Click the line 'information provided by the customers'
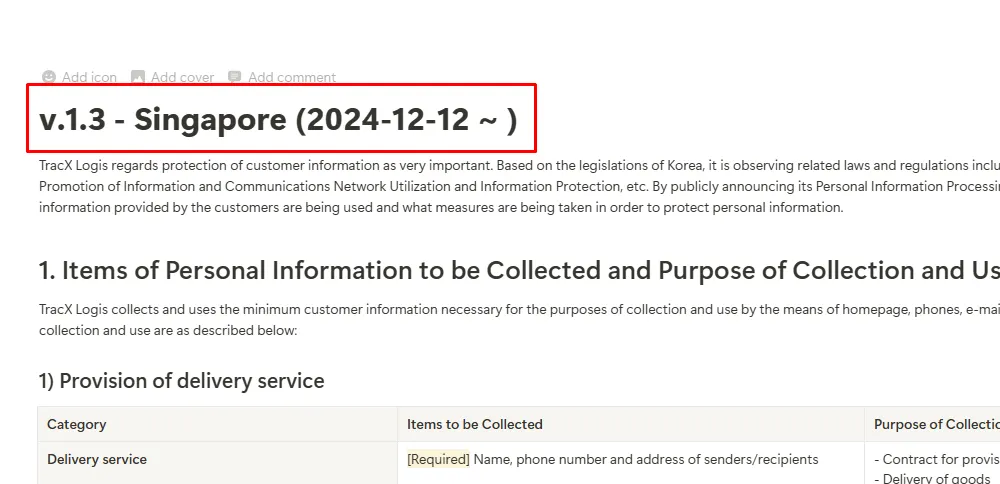The width and height of the screenshot is (1000, 484). click(441, 208)
